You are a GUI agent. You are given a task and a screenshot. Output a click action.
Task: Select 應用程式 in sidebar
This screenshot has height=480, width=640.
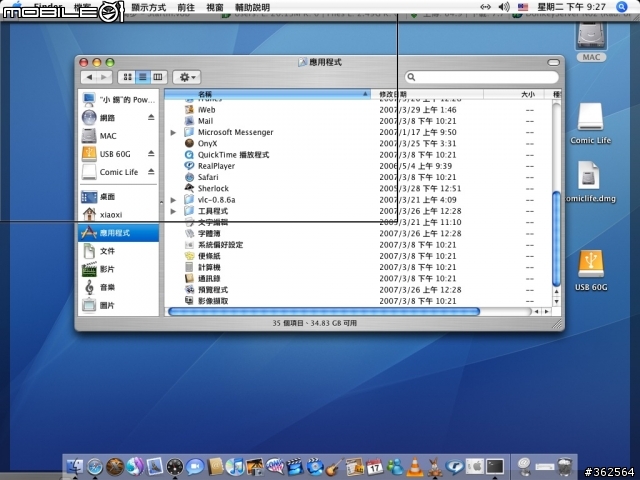pyautogui.click(x=118, y=233)
